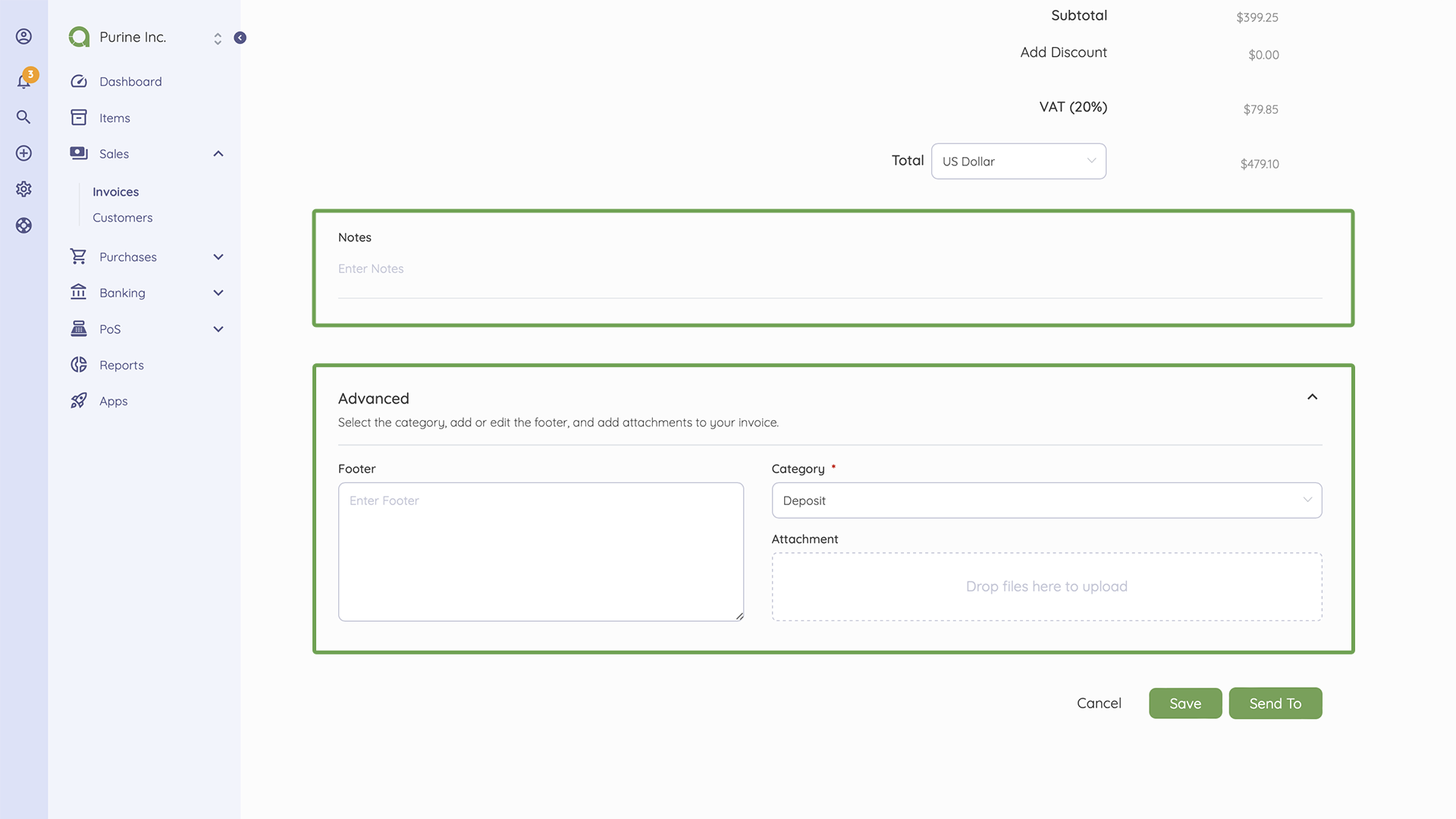The height and width of the screenshot is (819, 1456).
Task: Collapse the Sales section chevron
Action: [218, 153]
